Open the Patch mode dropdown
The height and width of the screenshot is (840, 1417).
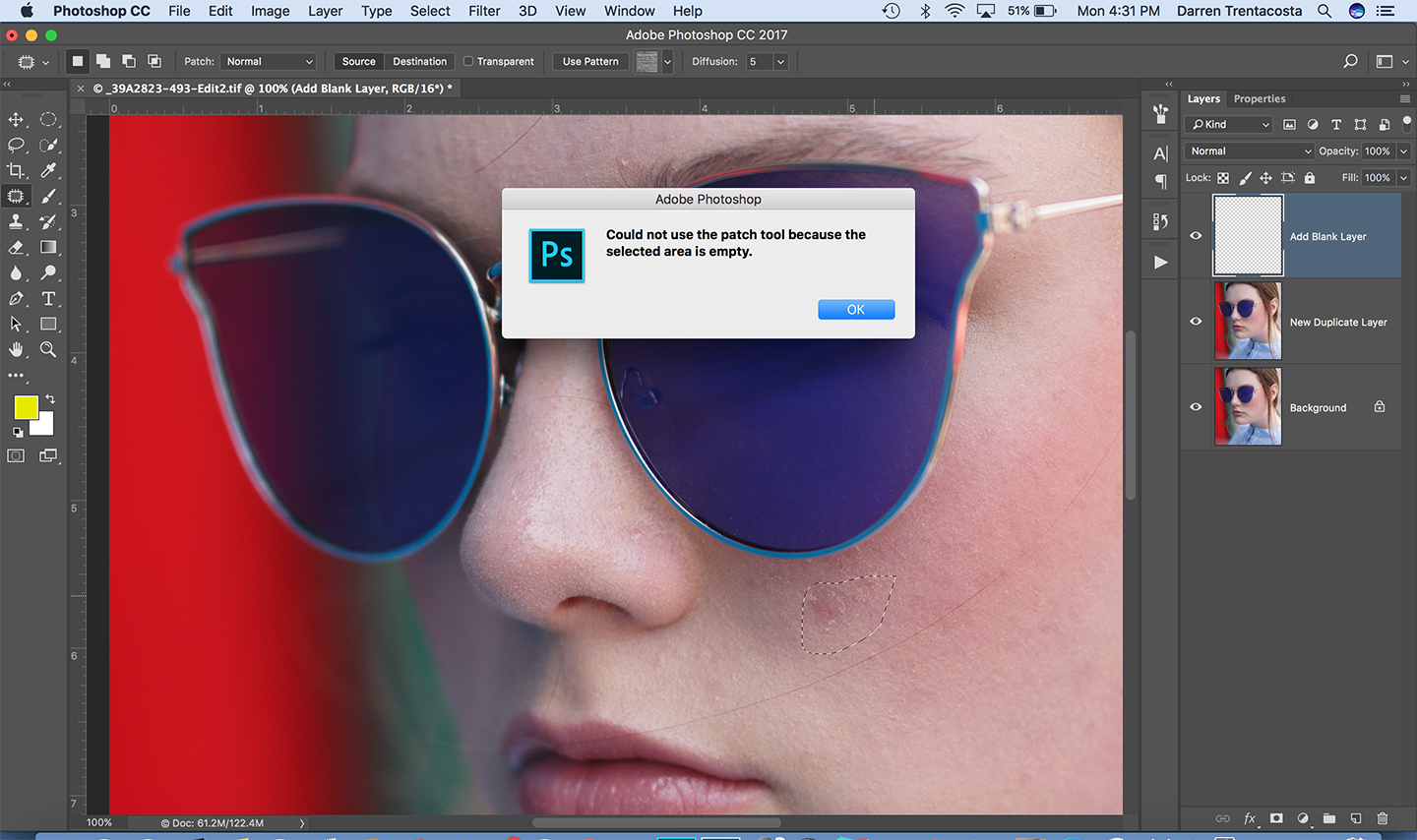click(269, 62)
